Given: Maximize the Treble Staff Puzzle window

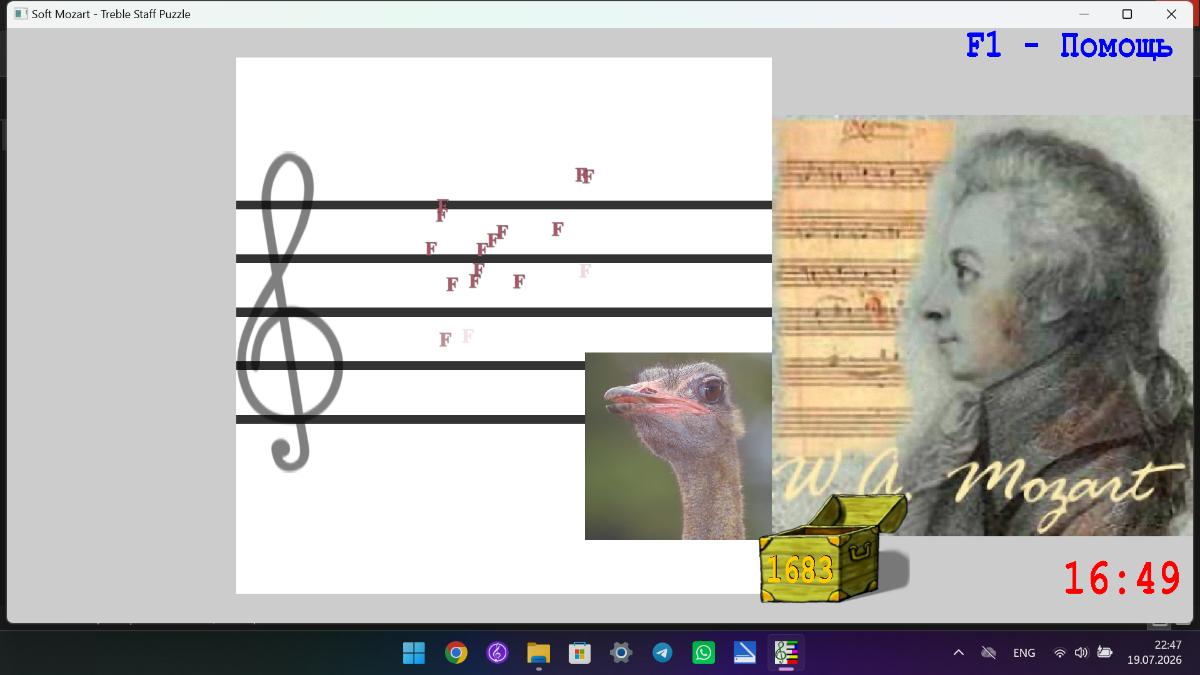Looking at the screenshot, I should click(1127, 14).
